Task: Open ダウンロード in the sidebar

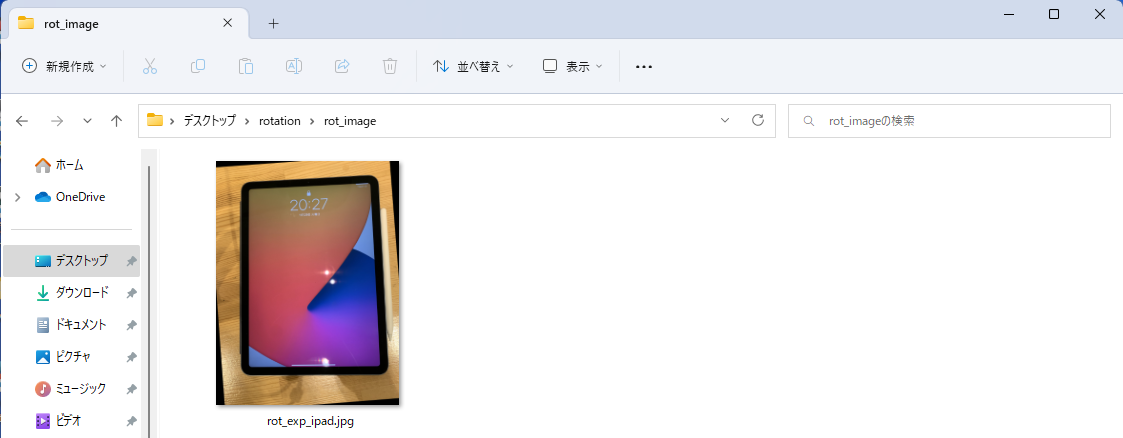Action: pyautogui.click(x=72, y=293)
